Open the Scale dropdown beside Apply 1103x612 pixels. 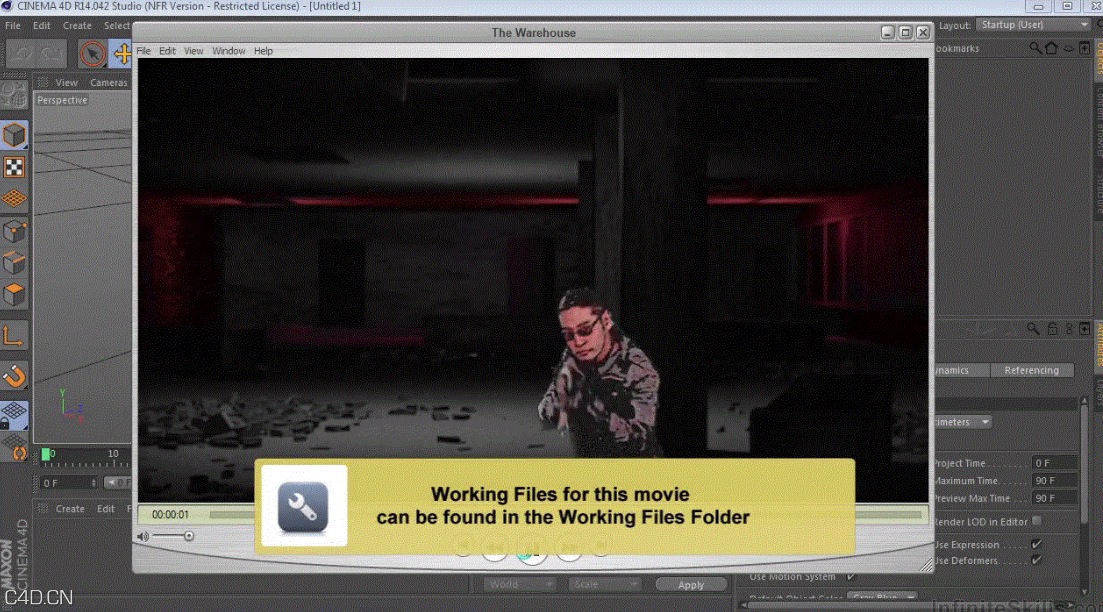(604, 585)
